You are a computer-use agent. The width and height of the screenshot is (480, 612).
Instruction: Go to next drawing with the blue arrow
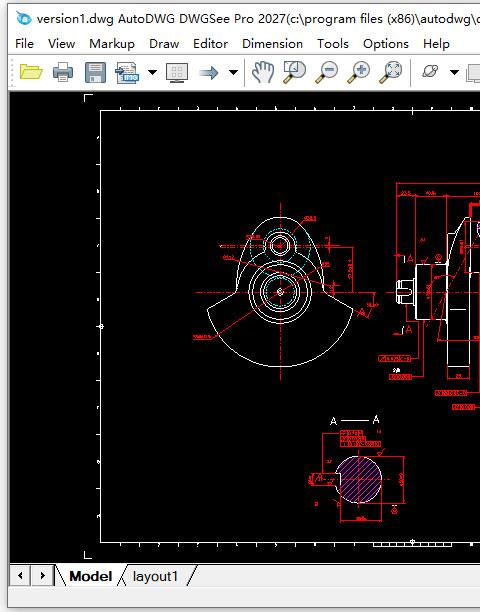(x=209, y=73)
